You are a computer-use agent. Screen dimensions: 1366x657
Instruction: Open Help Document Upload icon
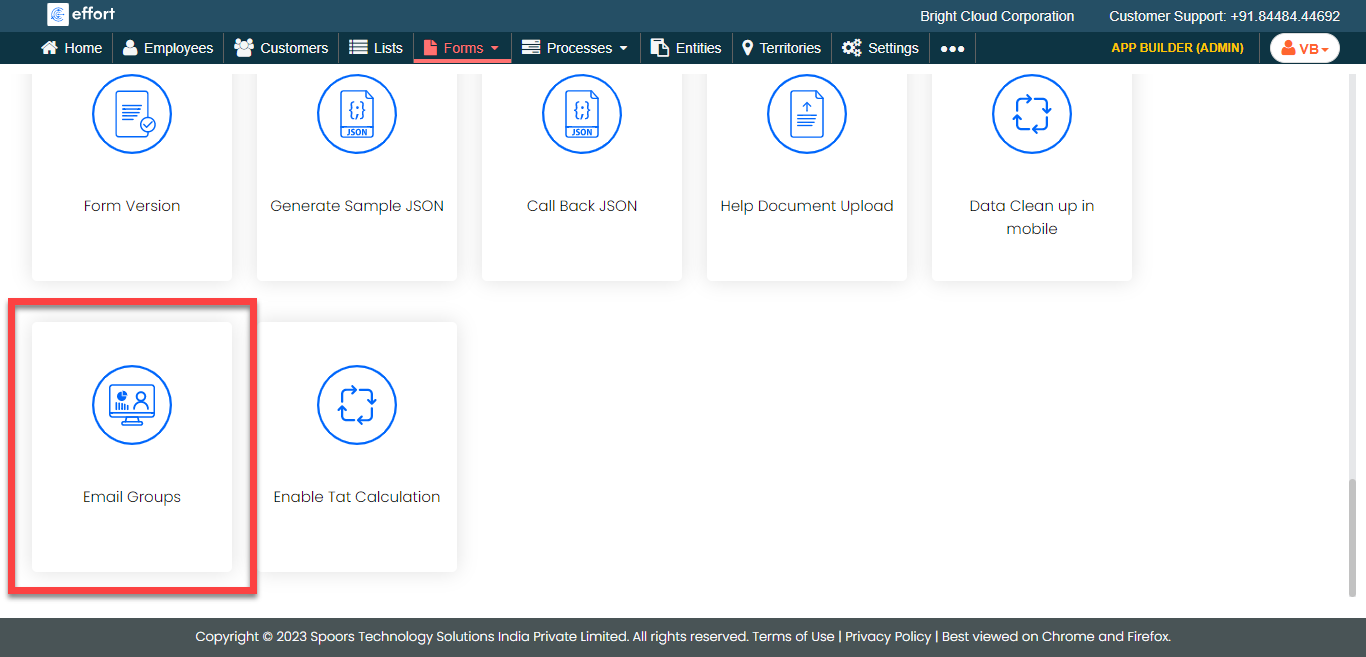coord(807,114)
